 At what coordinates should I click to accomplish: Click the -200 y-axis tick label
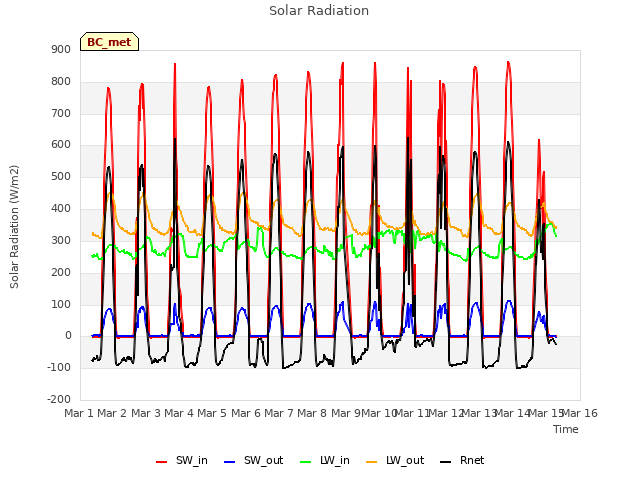click(x=59, y=399)
